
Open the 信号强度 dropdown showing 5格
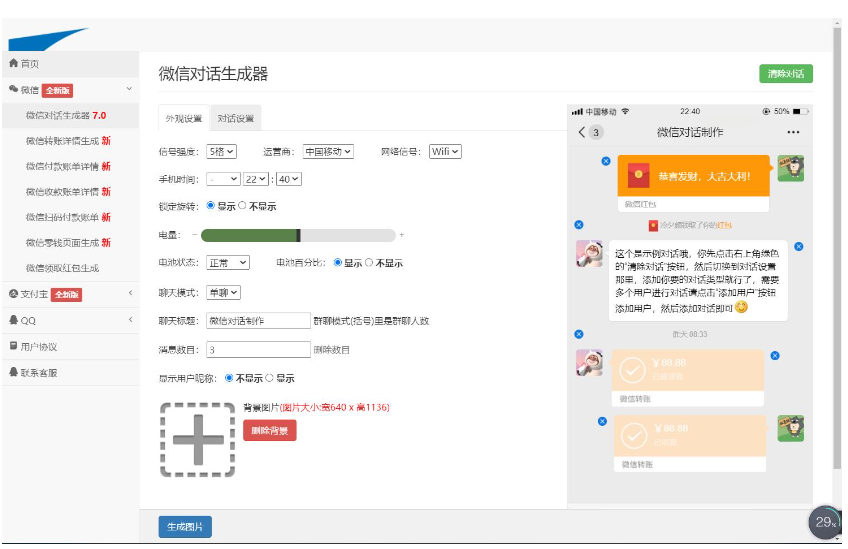point(222,151)
